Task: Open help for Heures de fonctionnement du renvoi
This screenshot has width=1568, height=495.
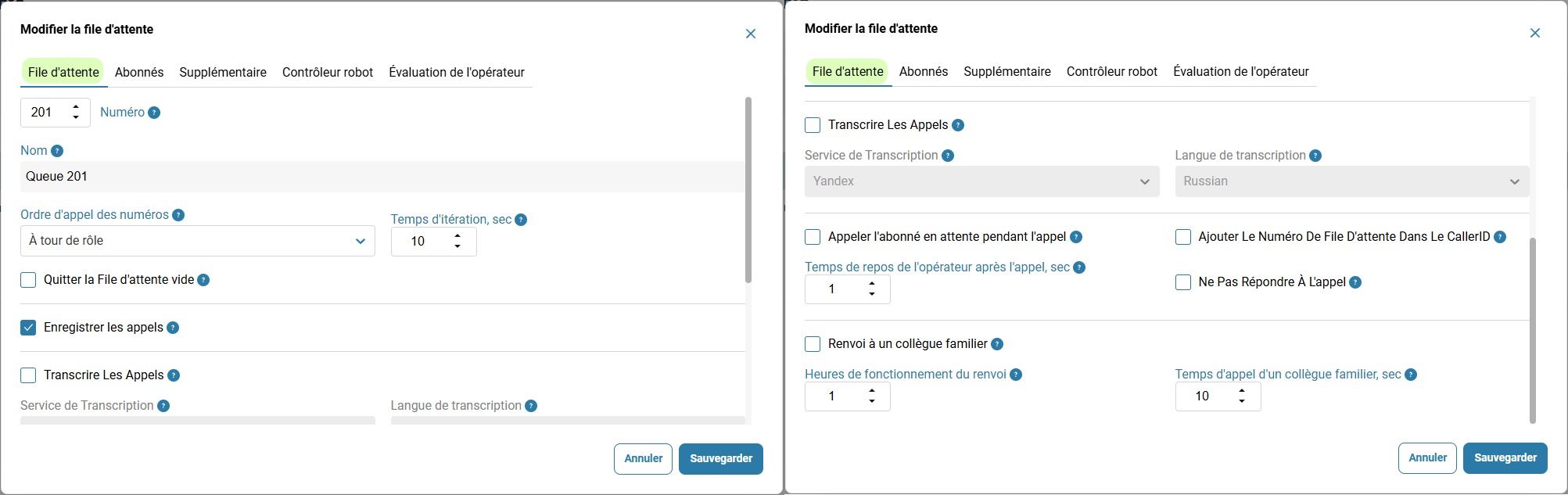Action: click(x=1016, y=375)
